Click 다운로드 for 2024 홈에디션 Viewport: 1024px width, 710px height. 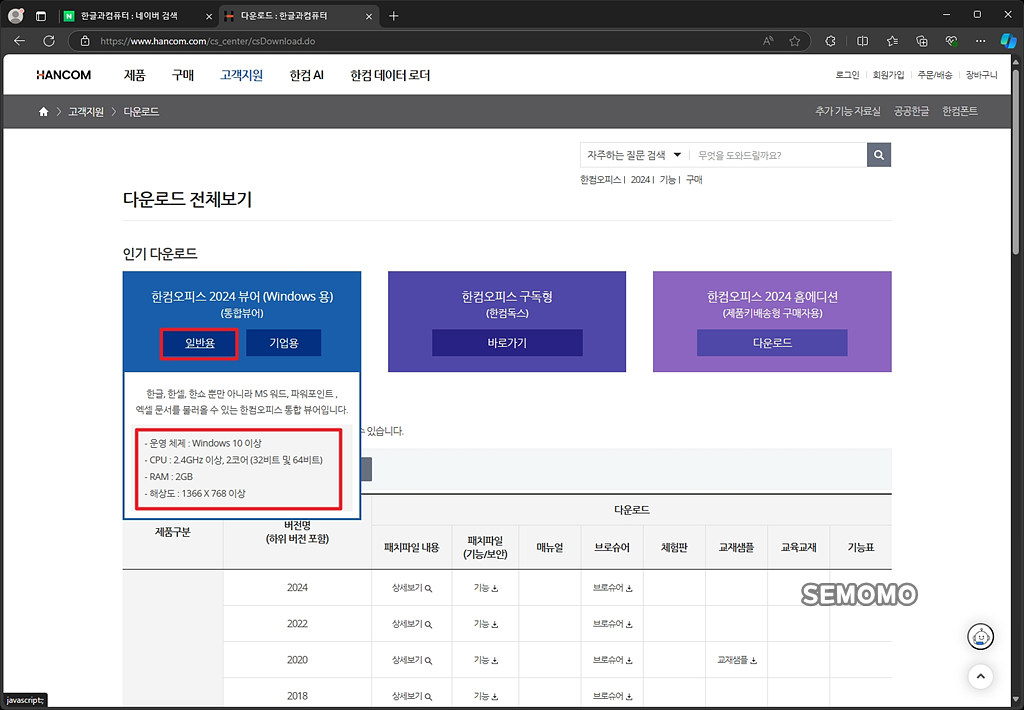click(772, 343)
